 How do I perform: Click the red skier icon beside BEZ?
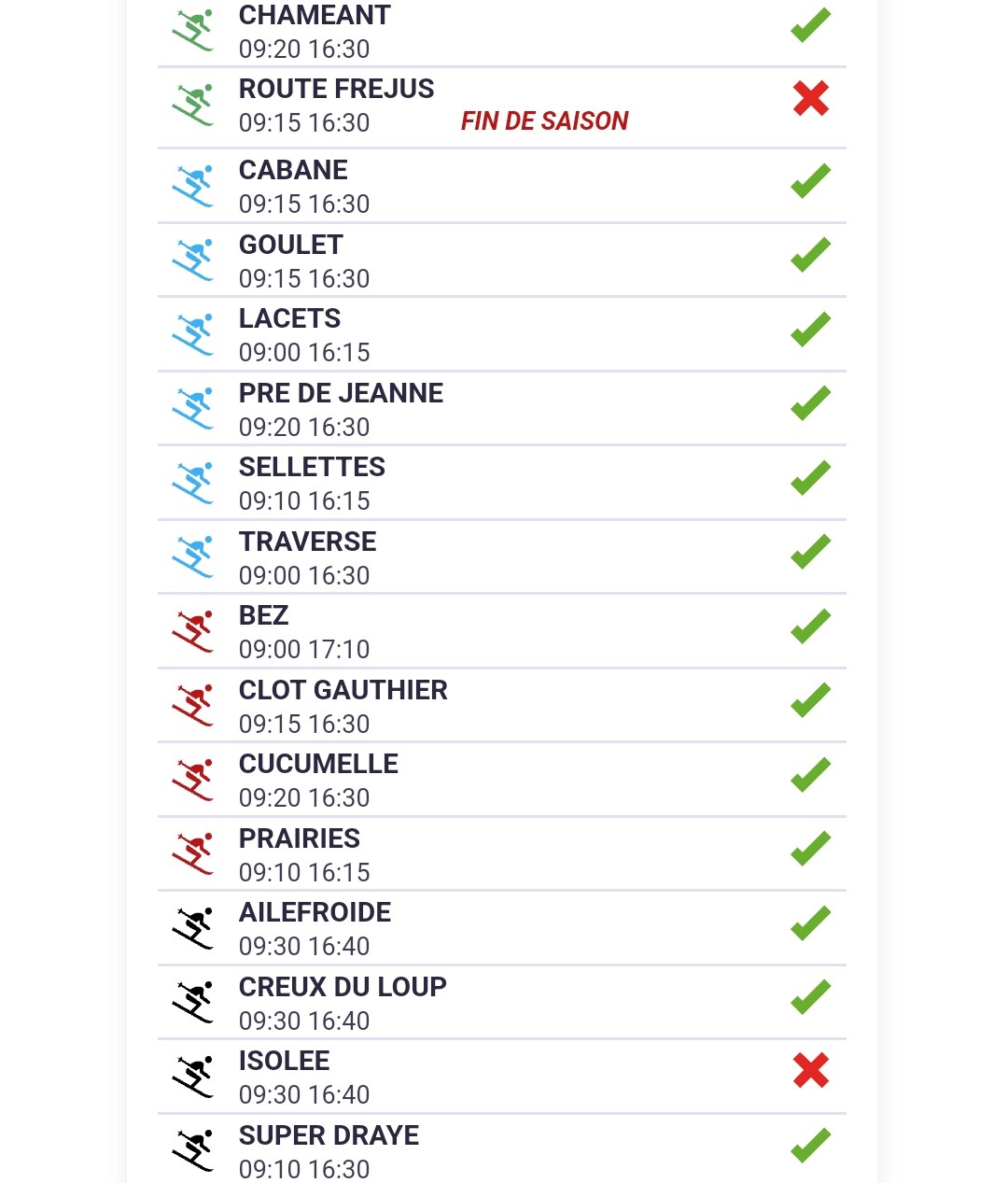tap(193, 631)
